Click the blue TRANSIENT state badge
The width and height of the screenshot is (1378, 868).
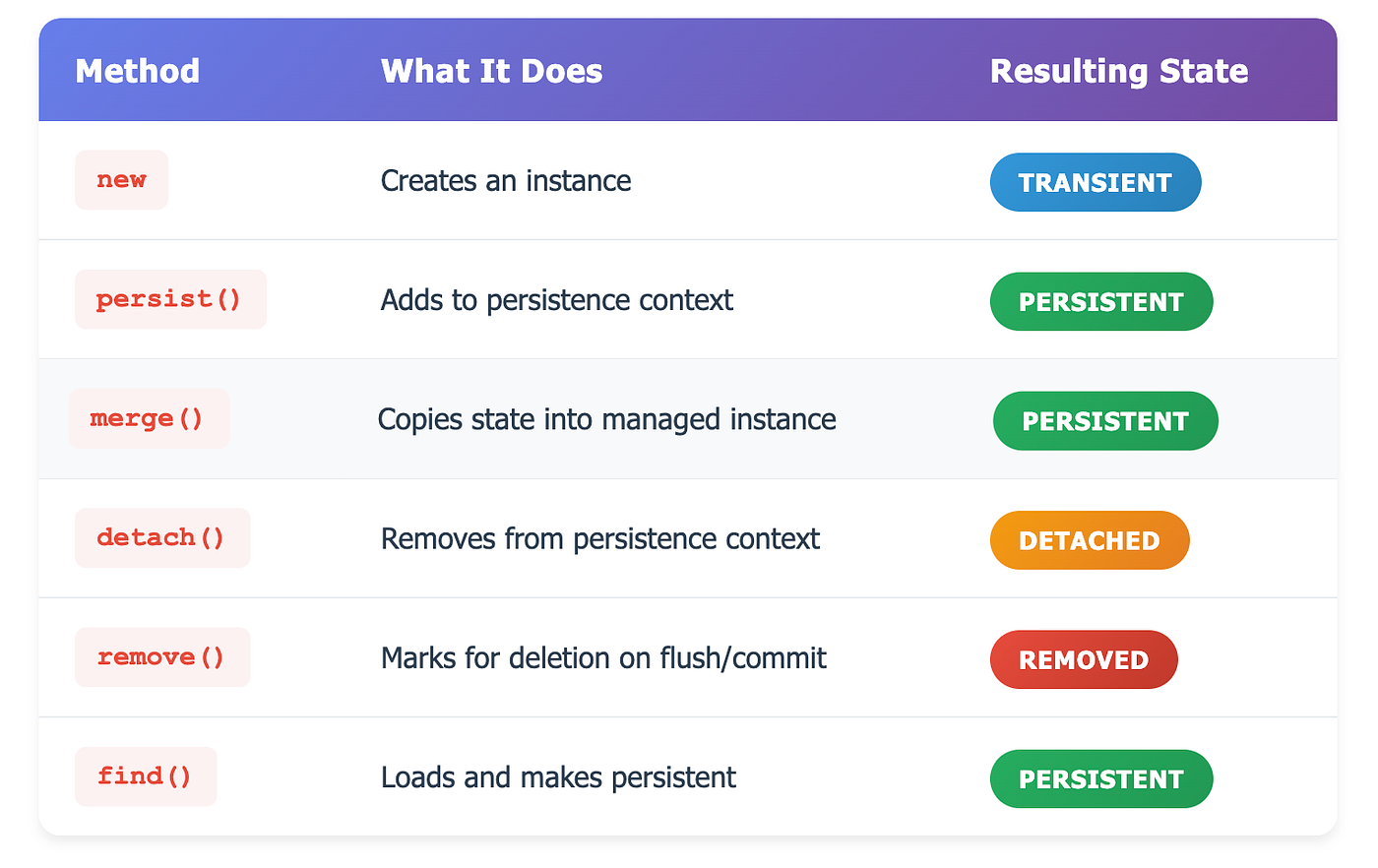click(1095, 182)
